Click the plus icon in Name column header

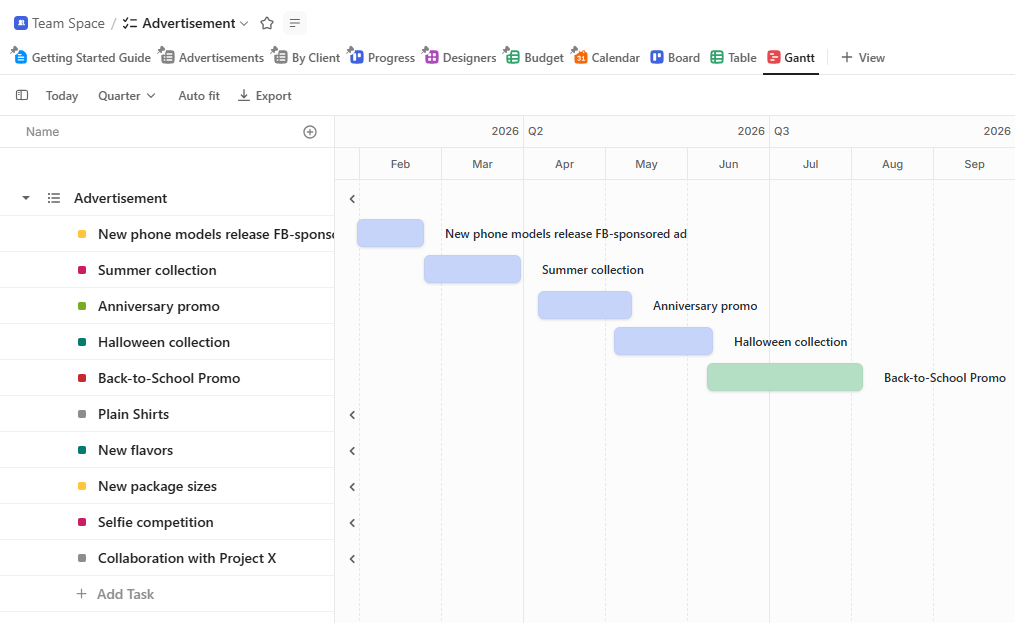310,131
